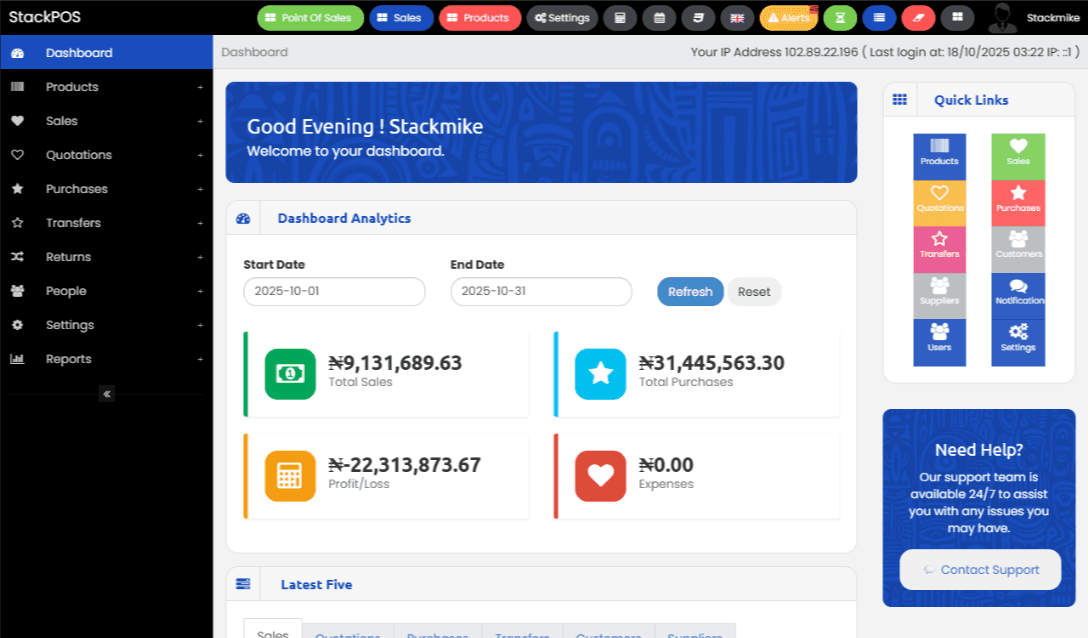Image resolution: width=1088 pixels, height=638 pixels.
Task: Expand the Products sidebar menu
Action: (x=106, y=87)
